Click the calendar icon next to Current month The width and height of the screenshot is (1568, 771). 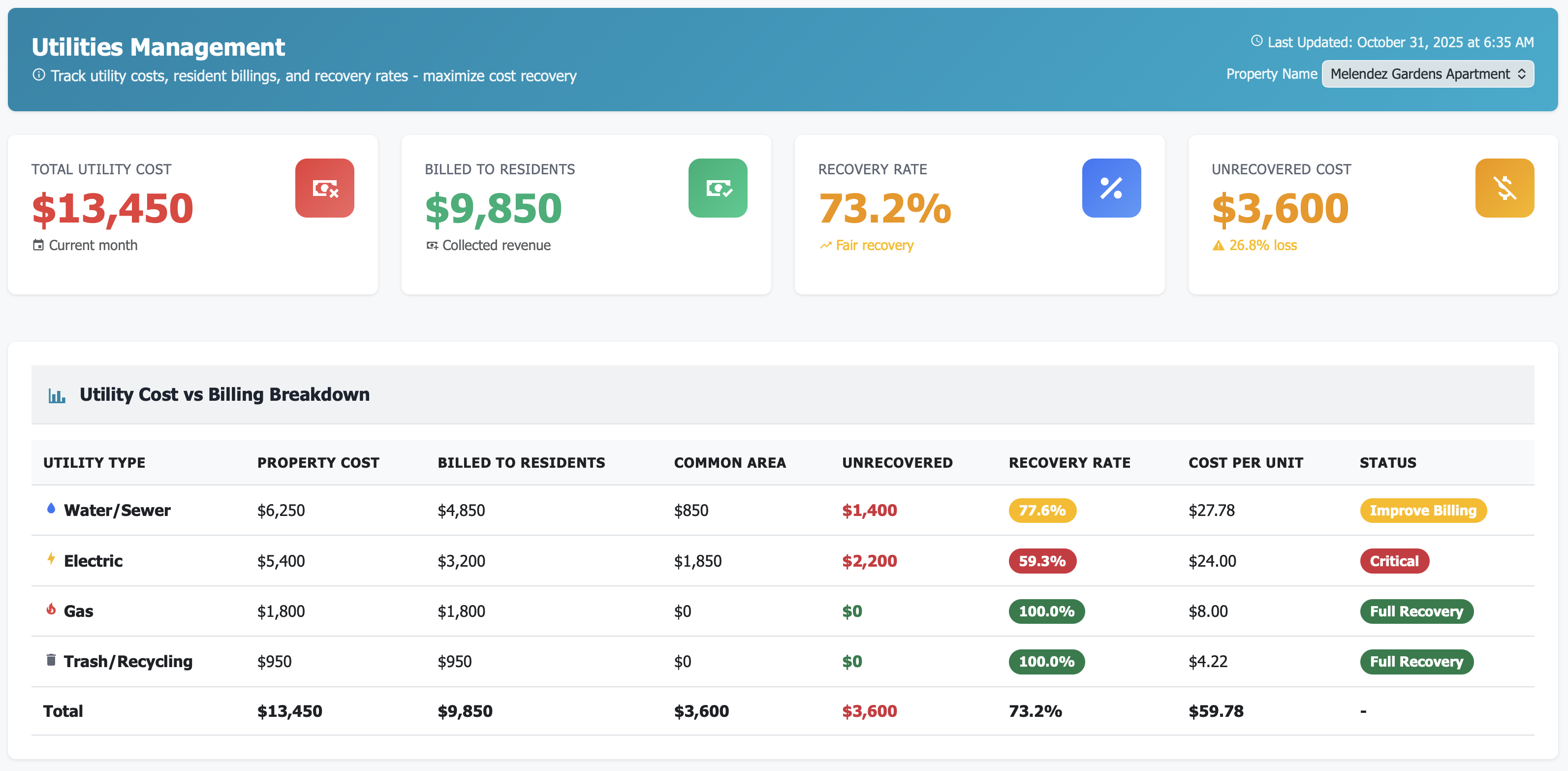coord(38,245)
